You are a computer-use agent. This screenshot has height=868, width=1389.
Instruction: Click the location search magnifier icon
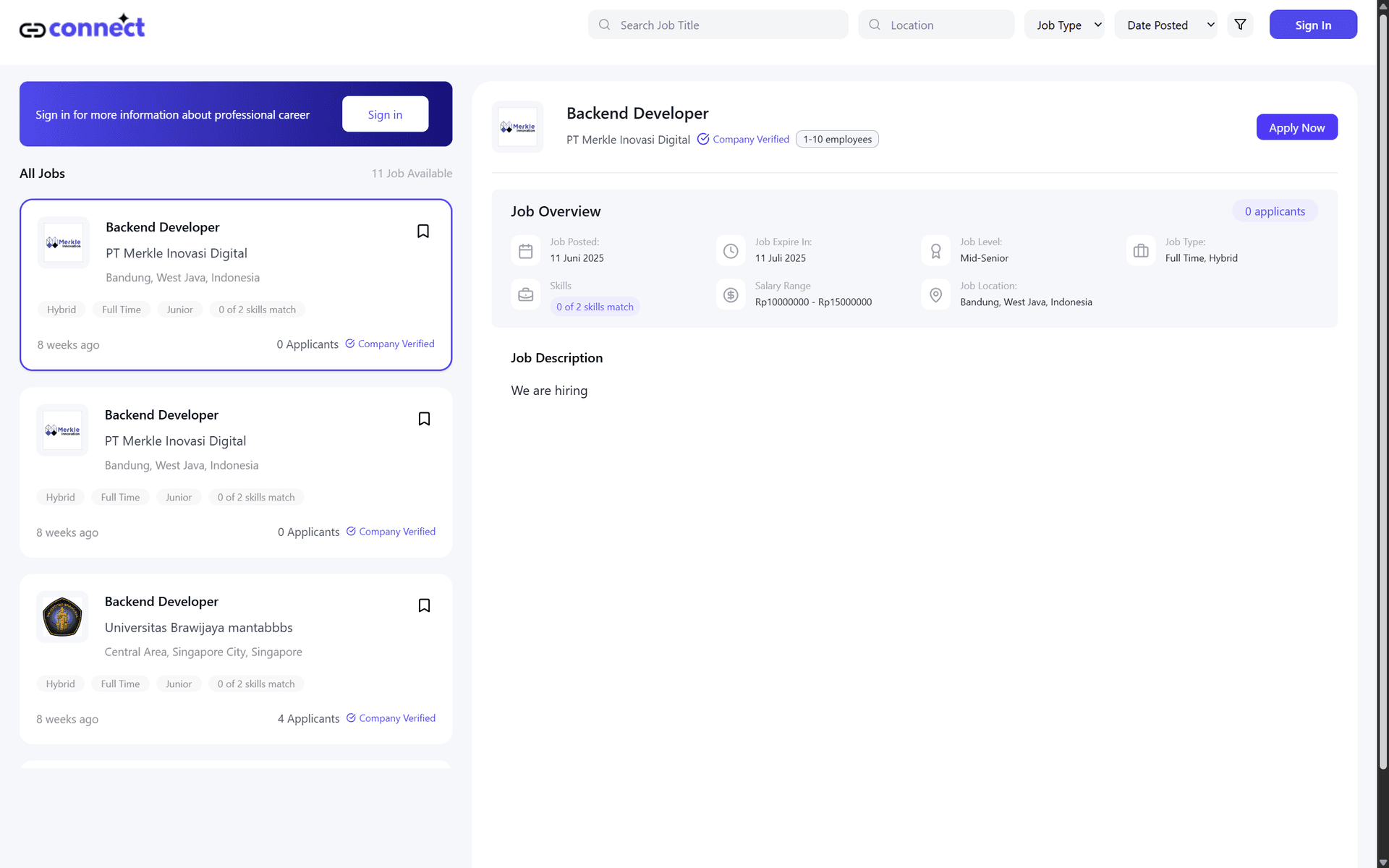875,25
